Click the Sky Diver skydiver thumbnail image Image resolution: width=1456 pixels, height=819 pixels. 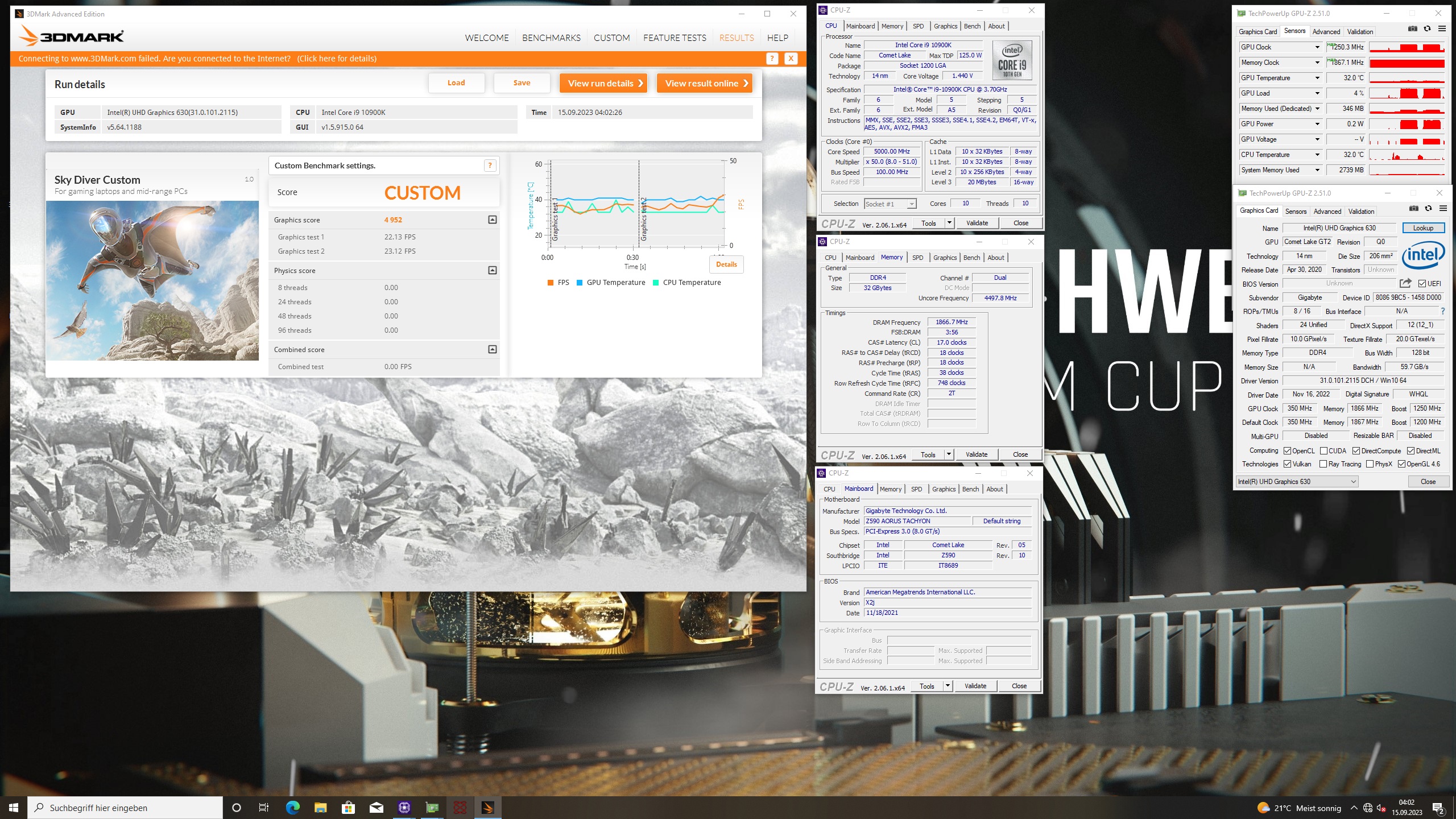152,280
